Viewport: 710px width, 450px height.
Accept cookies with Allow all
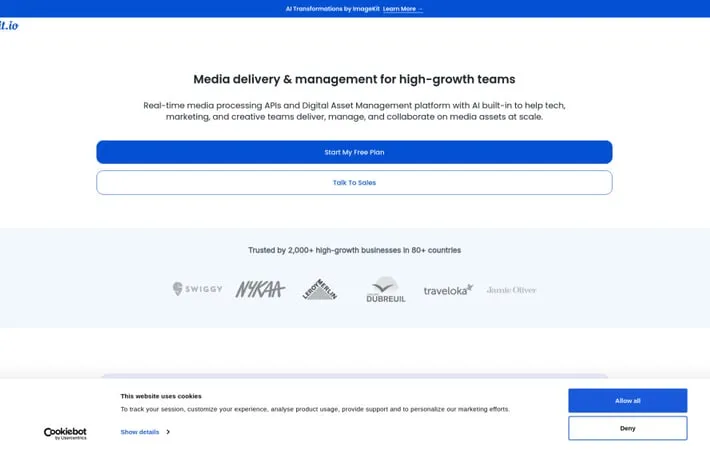[x=627, y=401]
